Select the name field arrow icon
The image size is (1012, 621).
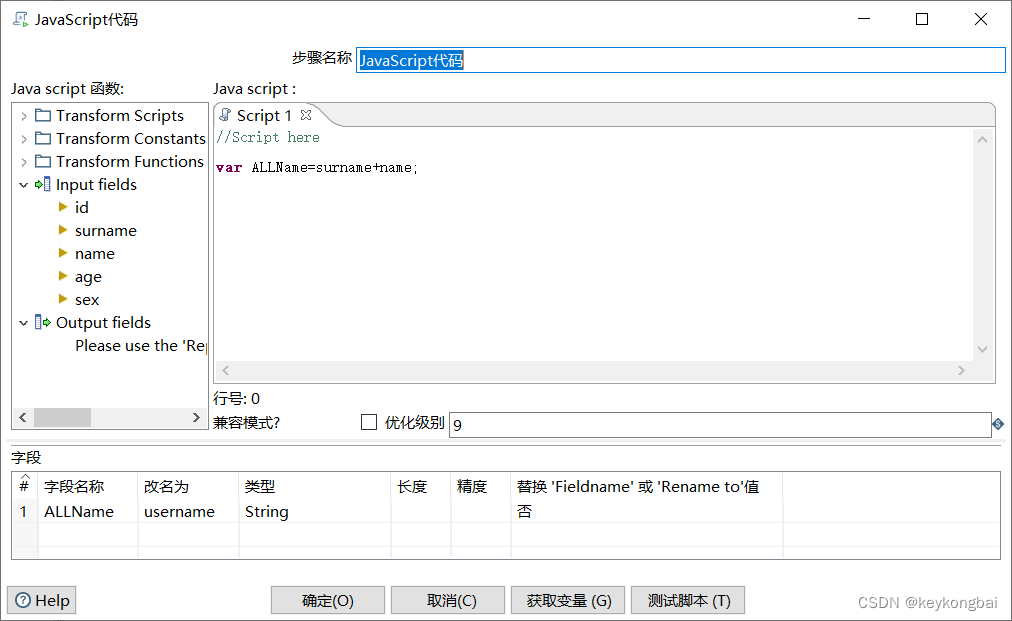click(x=62, y=253)
